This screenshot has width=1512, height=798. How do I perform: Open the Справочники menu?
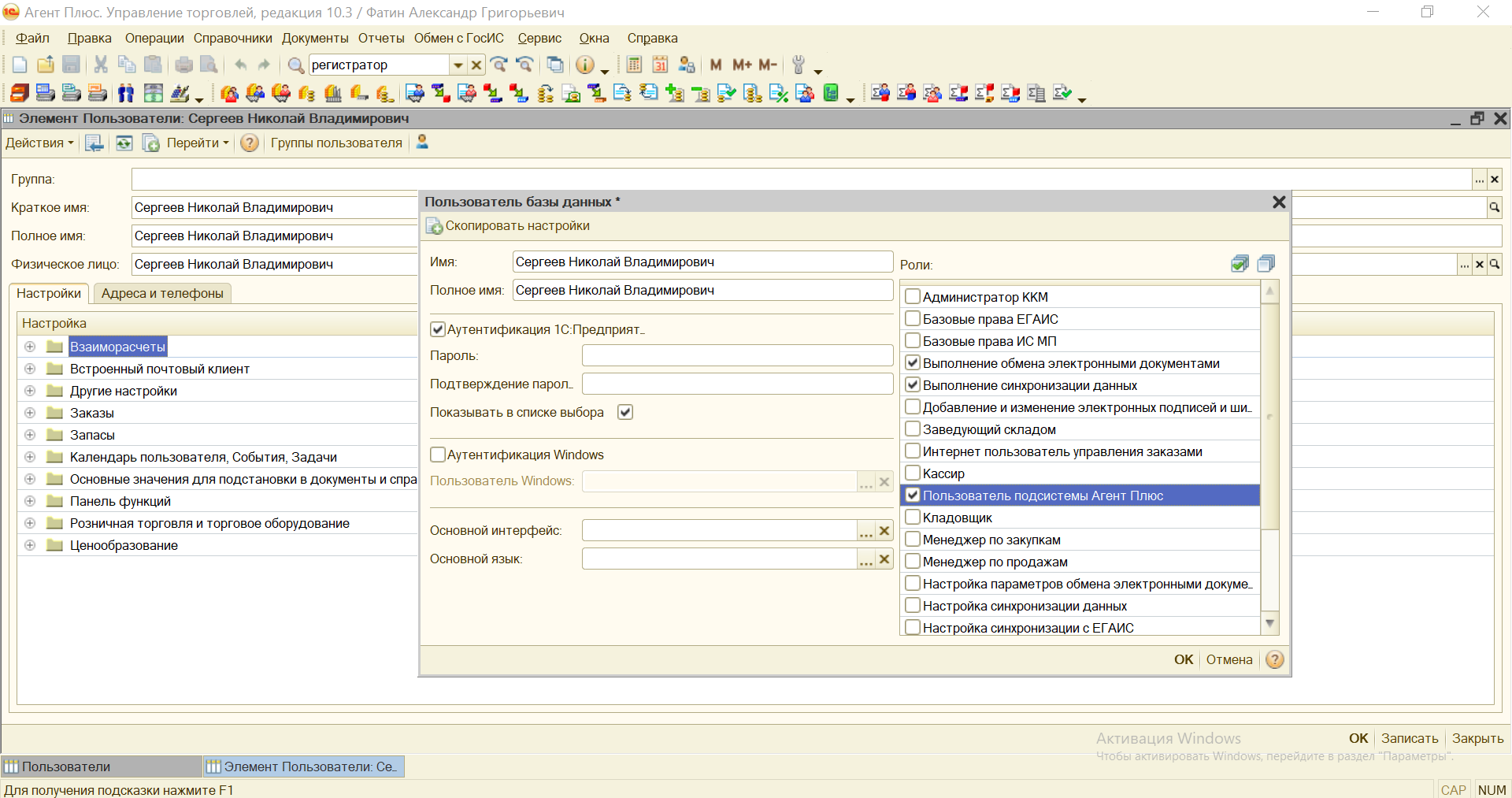(232, 38)
